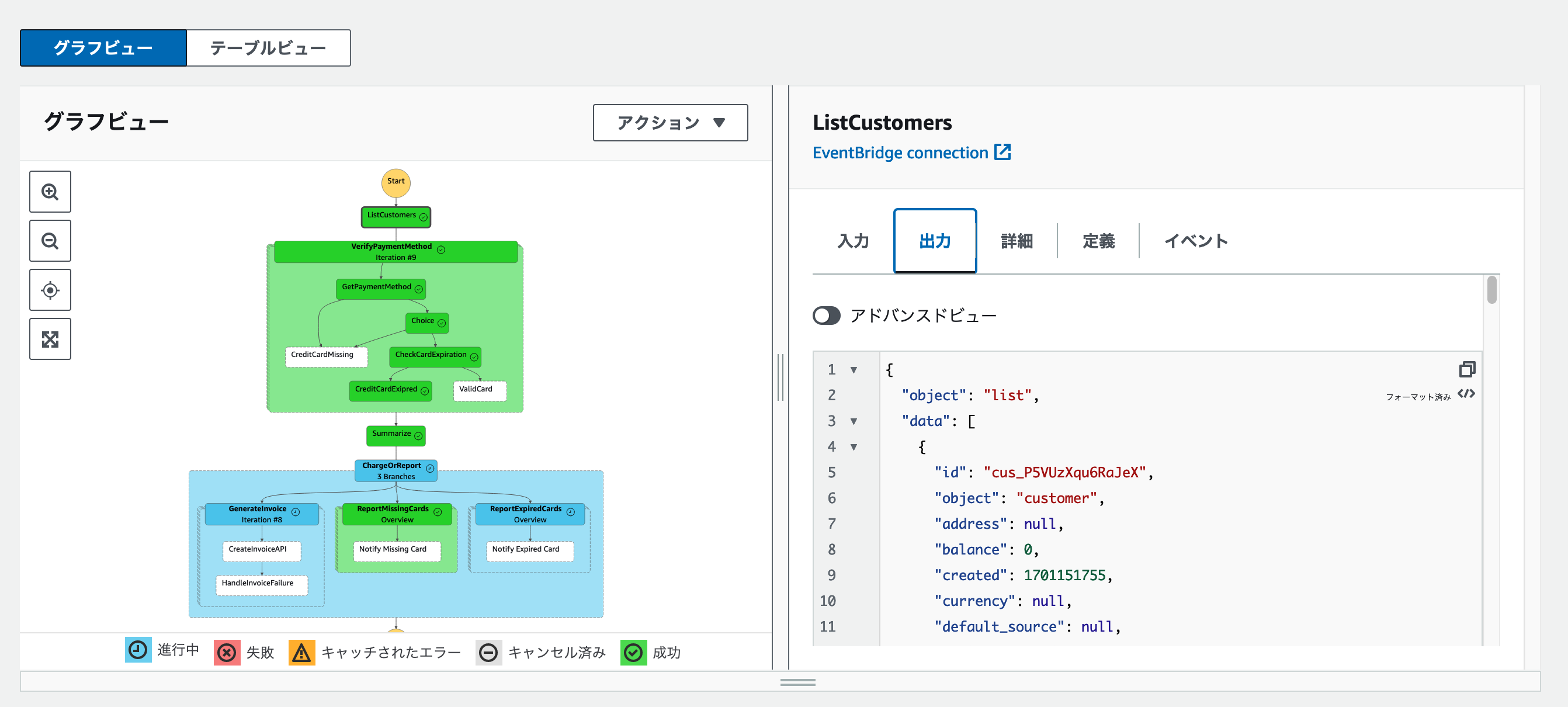Click the formatted code brackets icon

point(1466,394)
